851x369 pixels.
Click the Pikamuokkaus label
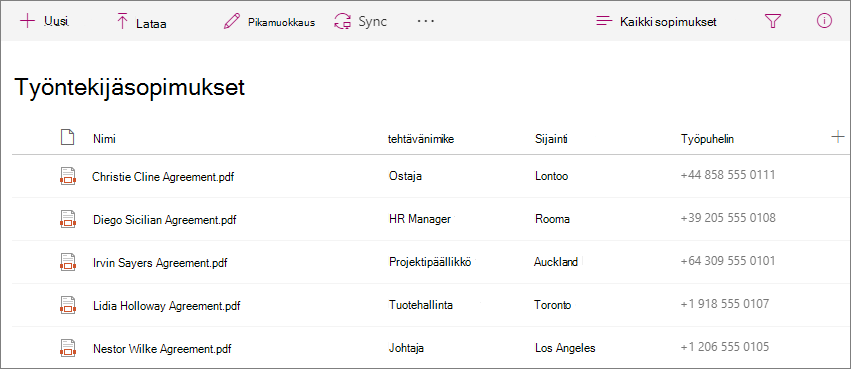coord(281,23)
